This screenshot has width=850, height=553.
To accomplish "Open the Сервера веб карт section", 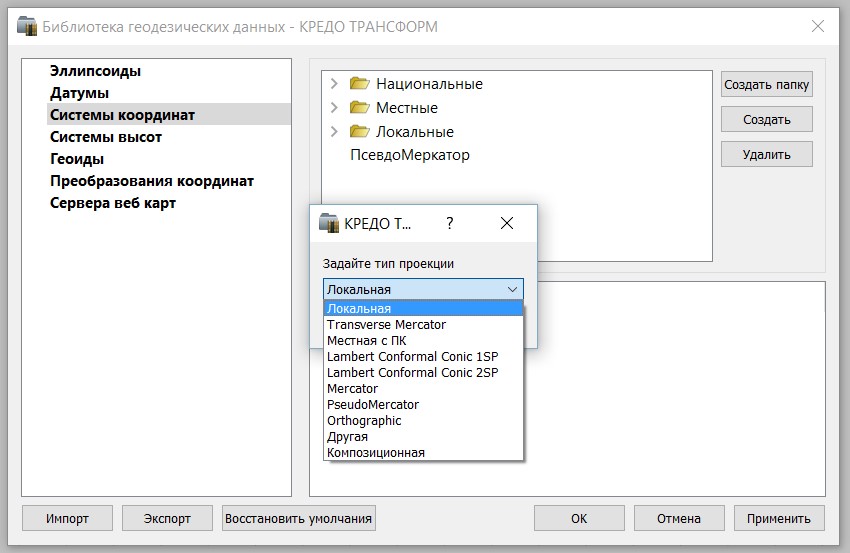I will click(x=113, y=203).
